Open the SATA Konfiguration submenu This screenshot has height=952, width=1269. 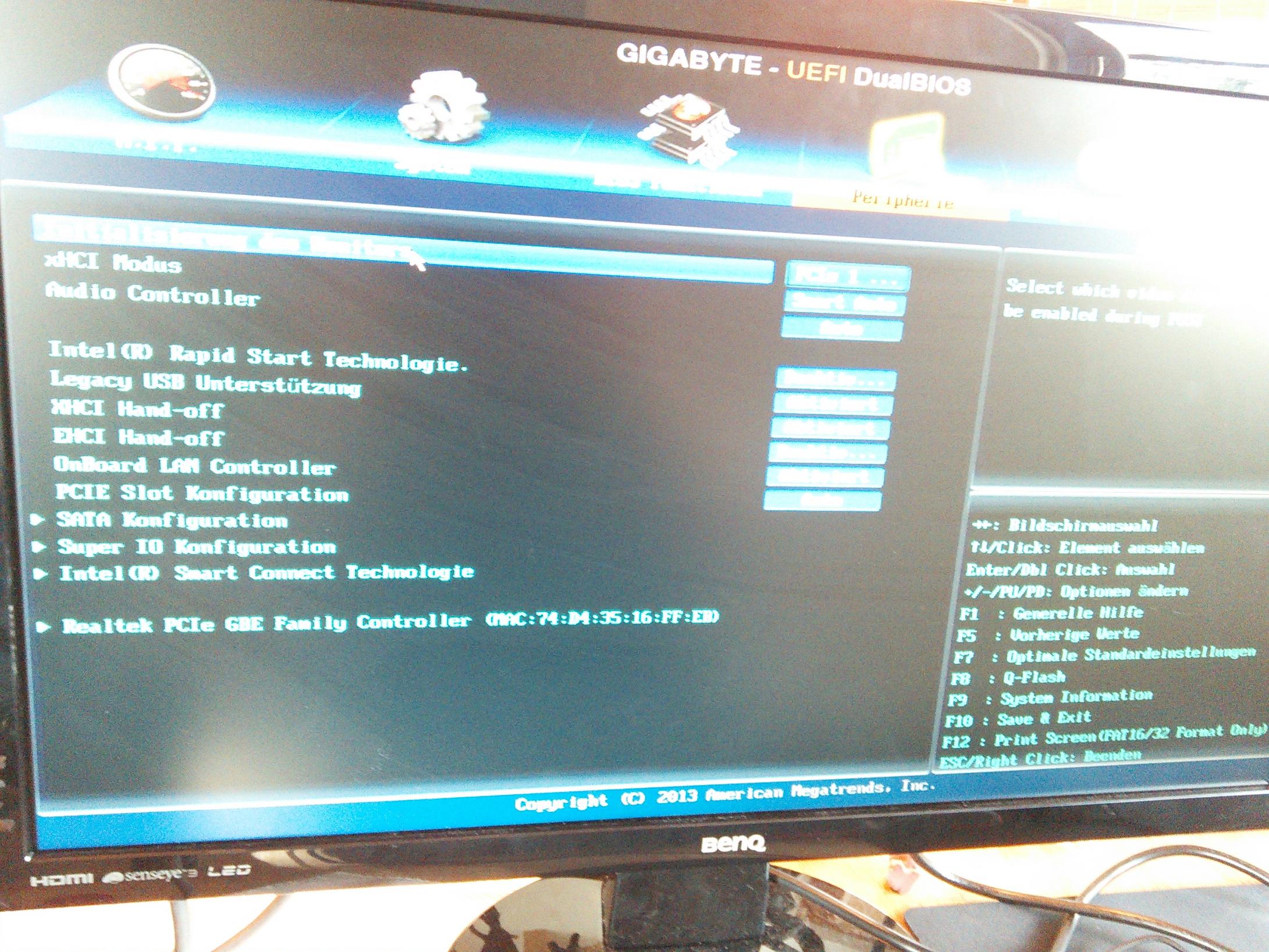coord(172,520)
